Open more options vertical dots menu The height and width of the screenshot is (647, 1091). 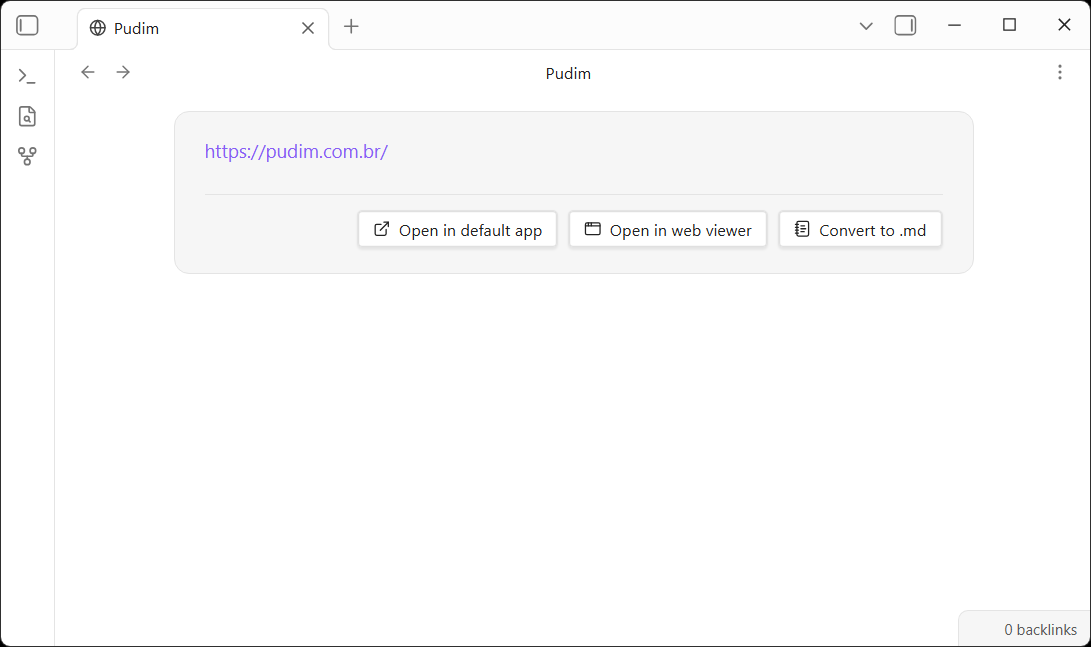1060,72
